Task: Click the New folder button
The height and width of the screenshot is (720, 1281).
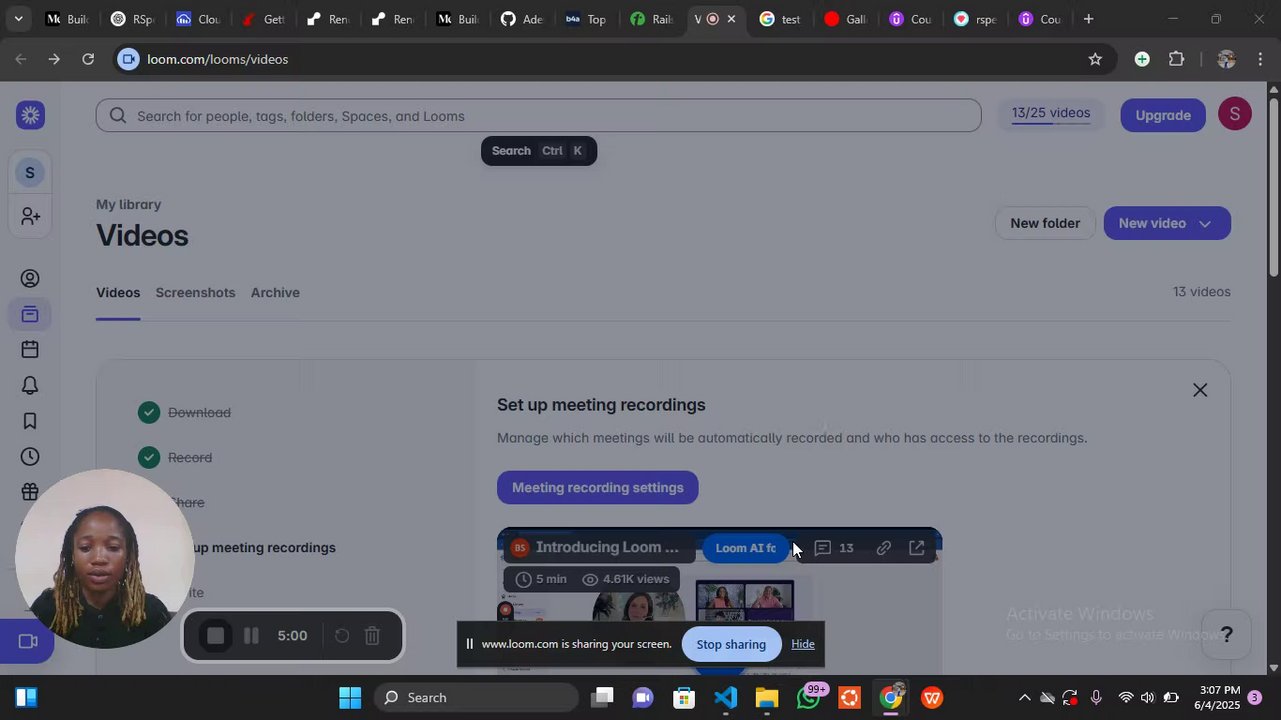Action: 1045,223
